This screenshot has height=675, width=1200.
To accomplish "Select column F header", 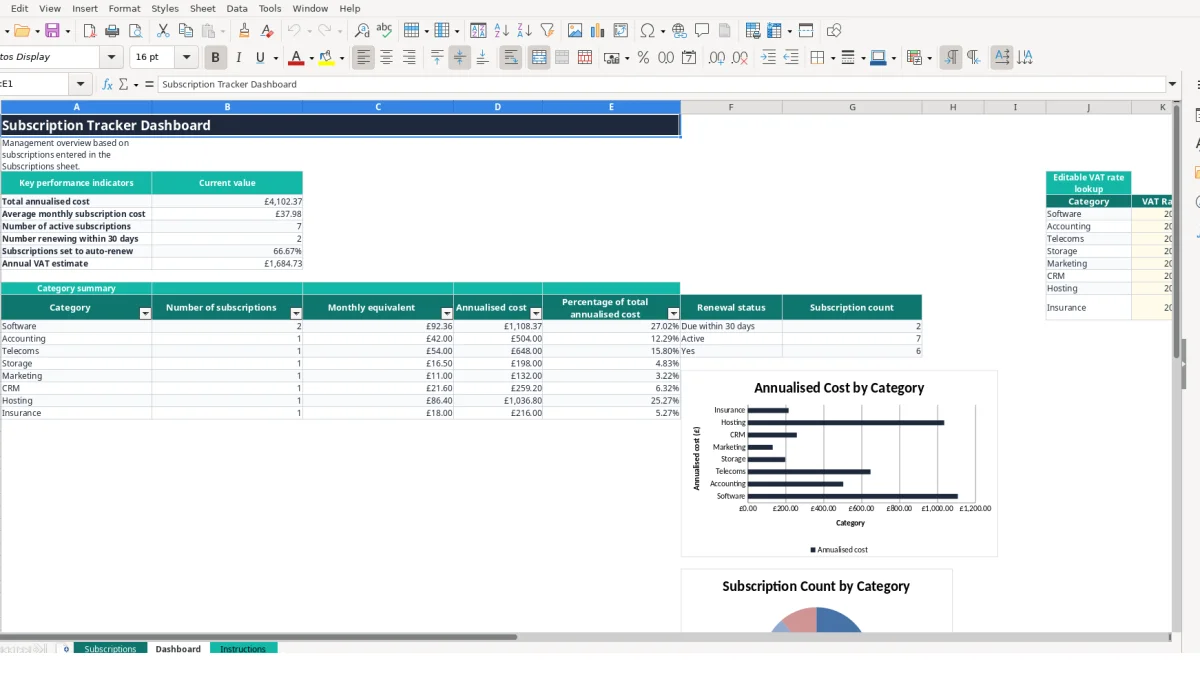I will click(731, 107).
